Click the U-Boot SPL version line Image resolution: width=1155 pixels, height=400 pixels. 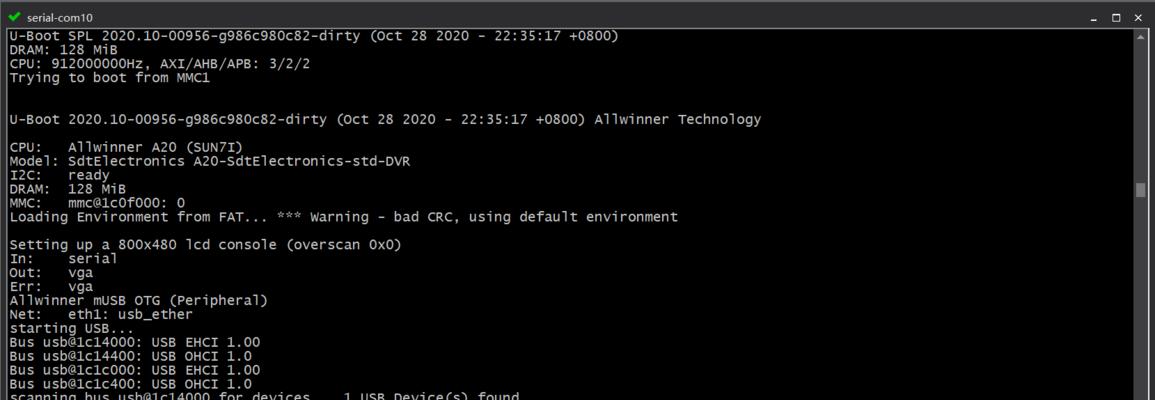tap(314, 36)
